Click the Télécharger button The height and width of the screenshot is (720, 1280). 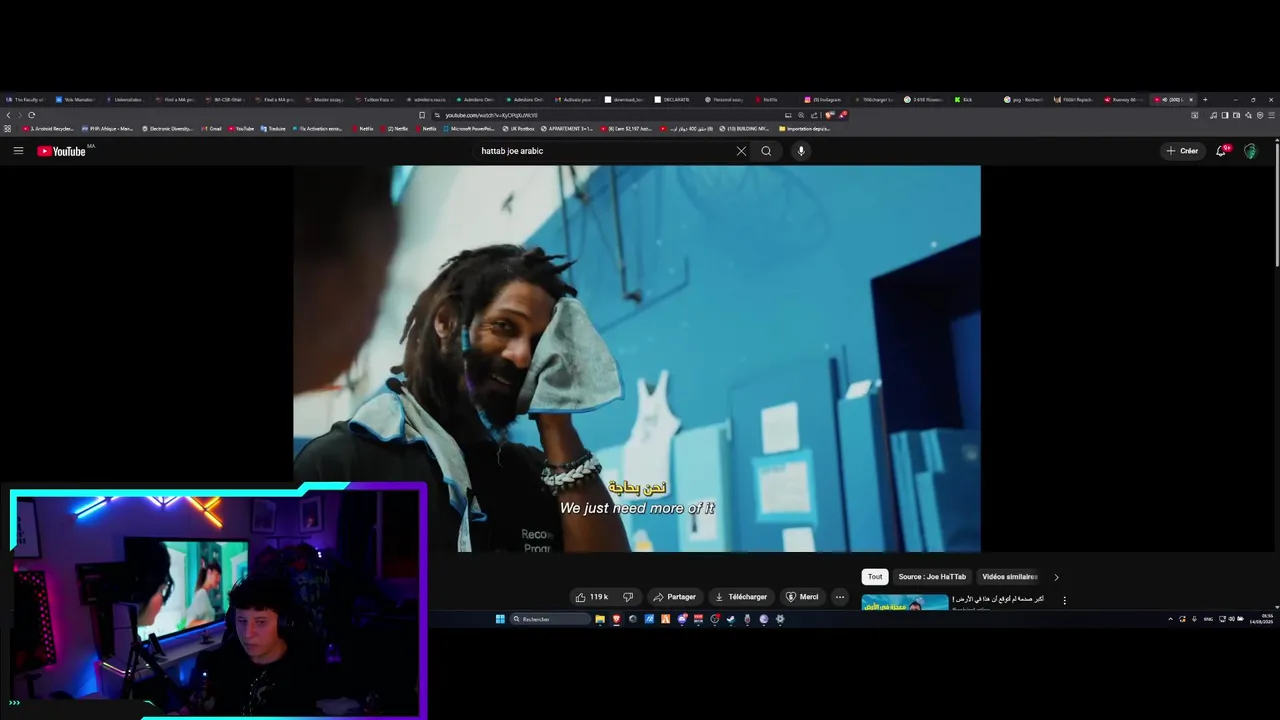click(741, 597)
